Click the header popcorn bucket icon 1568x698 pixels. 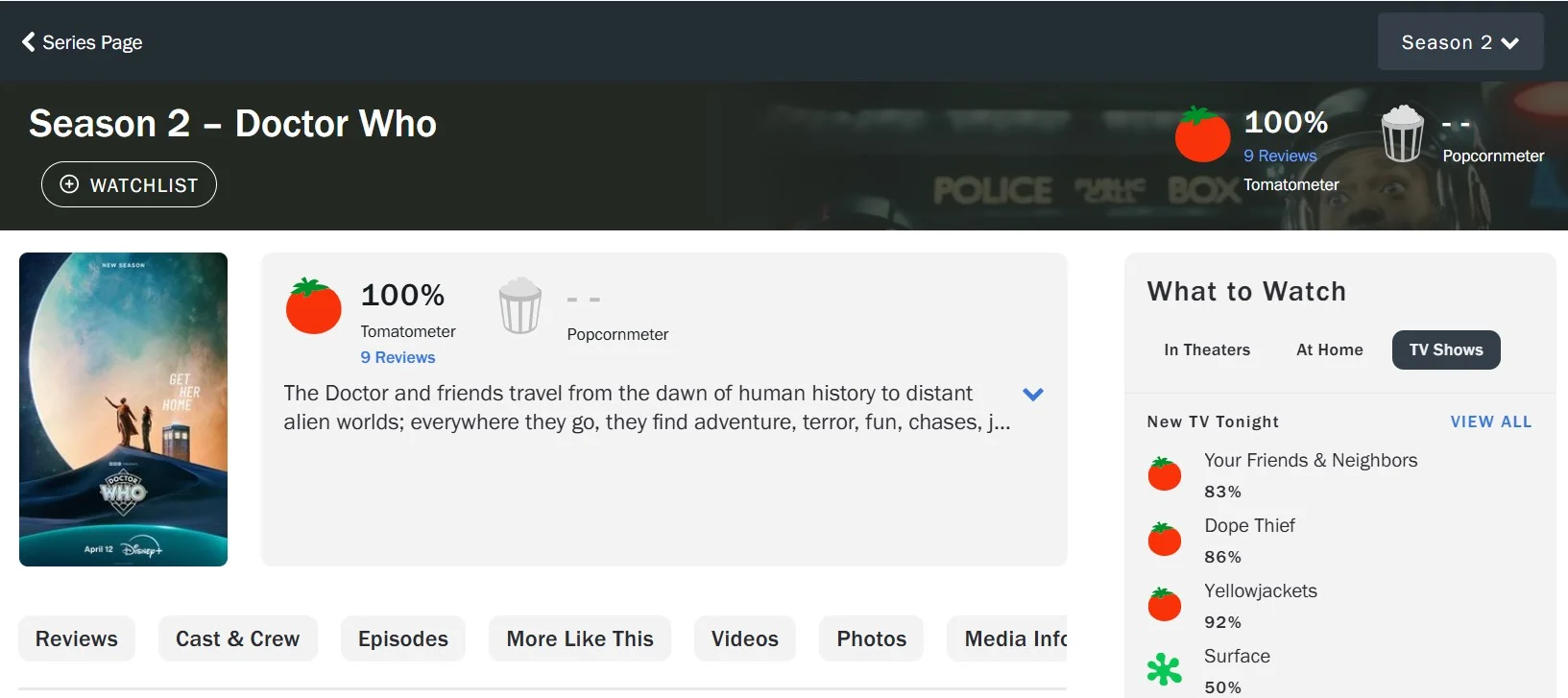[1402, 133]
